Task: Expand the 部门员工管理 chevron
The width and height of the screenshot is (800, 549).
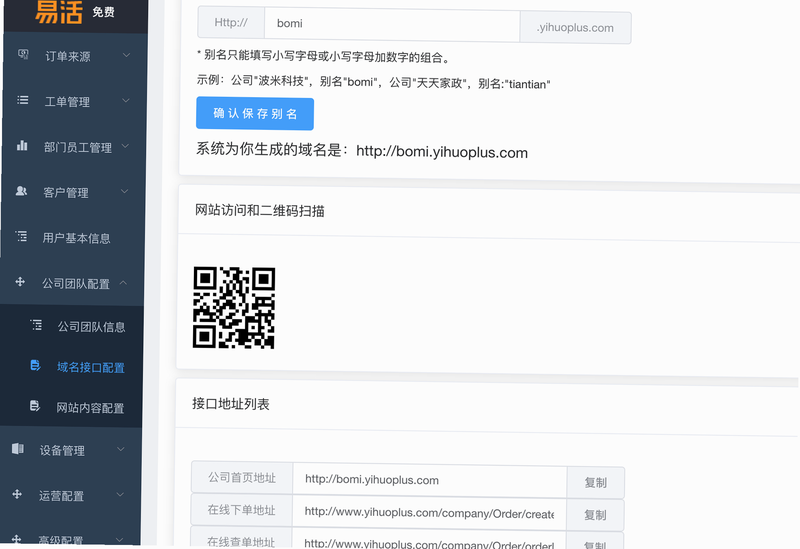Action: coord(125,146)
